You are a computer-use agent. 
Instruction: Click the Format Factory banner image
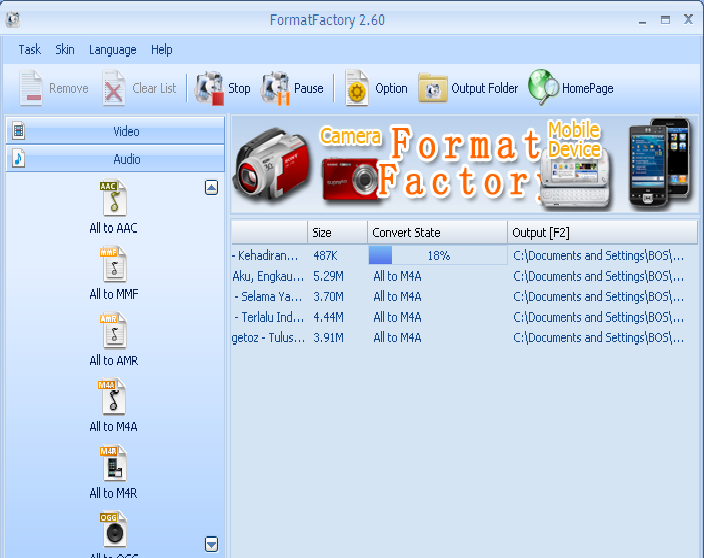click(465, 164)
